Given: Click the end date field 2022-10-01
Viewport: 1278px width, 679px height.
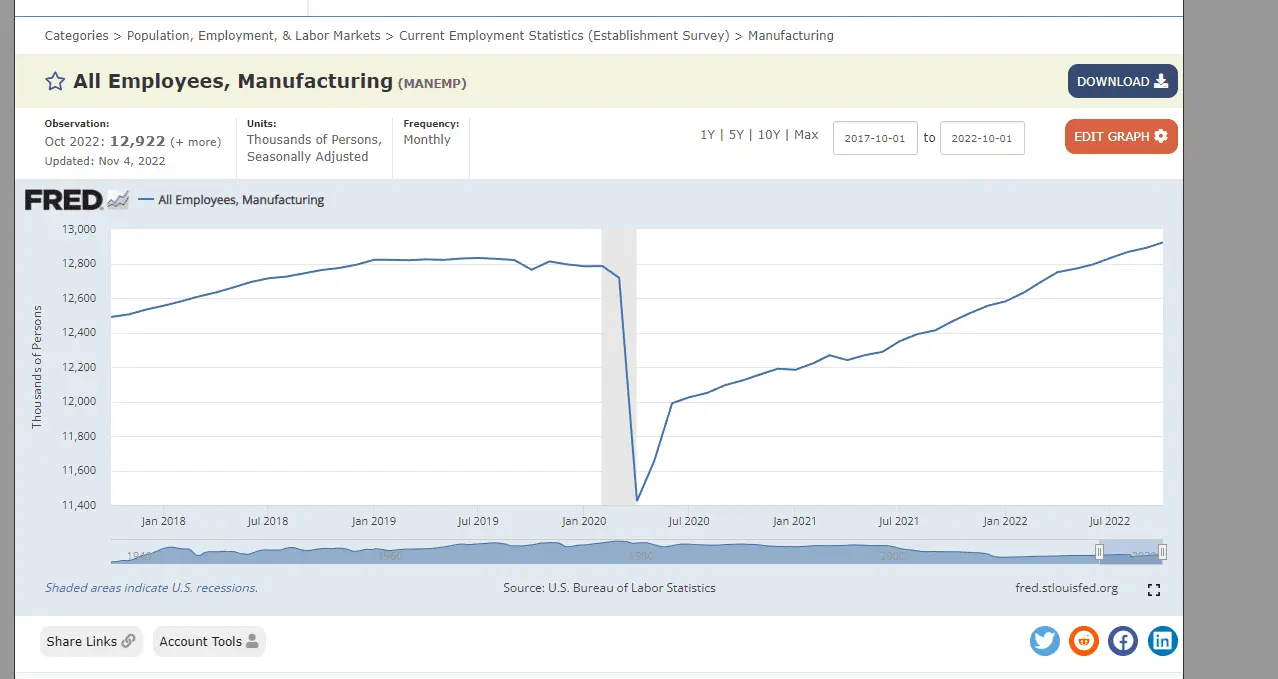Looking at the screenshot, I should pyautogui.click(x=982, y=138).
